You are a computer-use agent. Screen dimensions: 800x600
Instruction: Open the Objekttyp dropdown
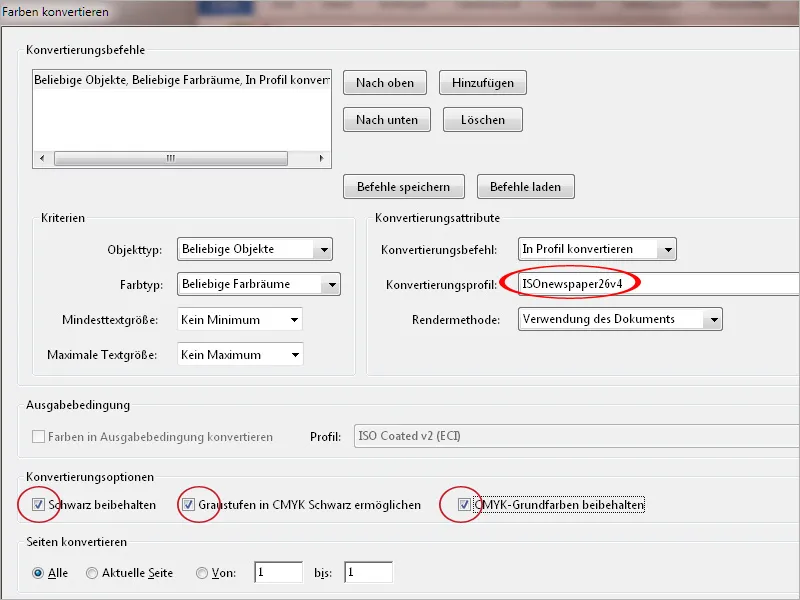(x=255, y=249)
